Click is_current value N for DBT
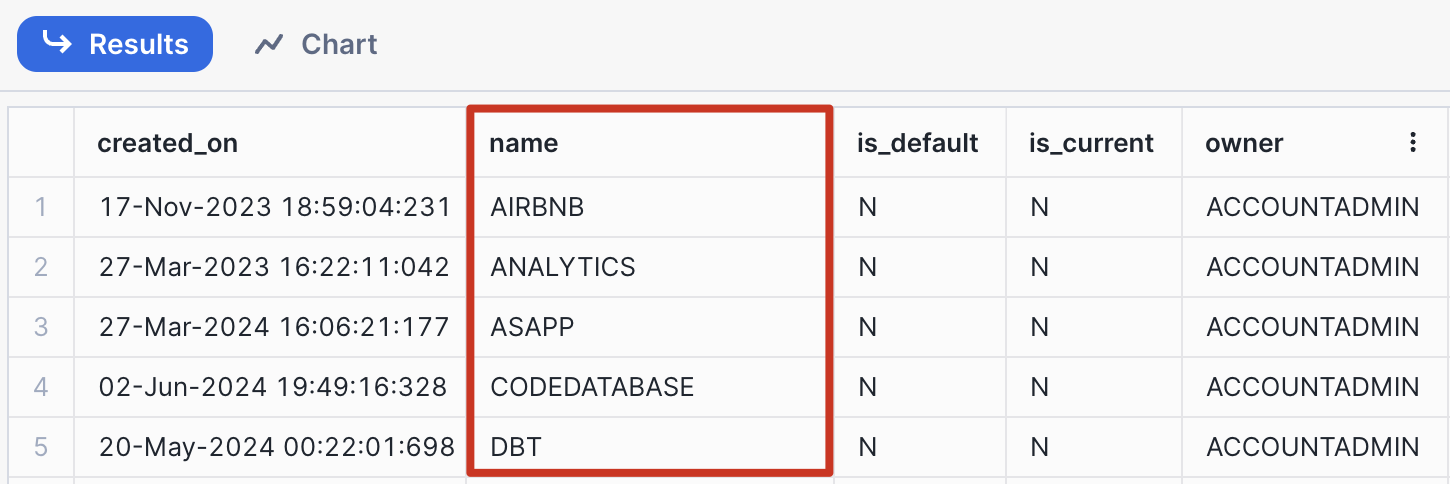The width and height of the screenshot is (1450, 484). click(x=1039, y=446)
